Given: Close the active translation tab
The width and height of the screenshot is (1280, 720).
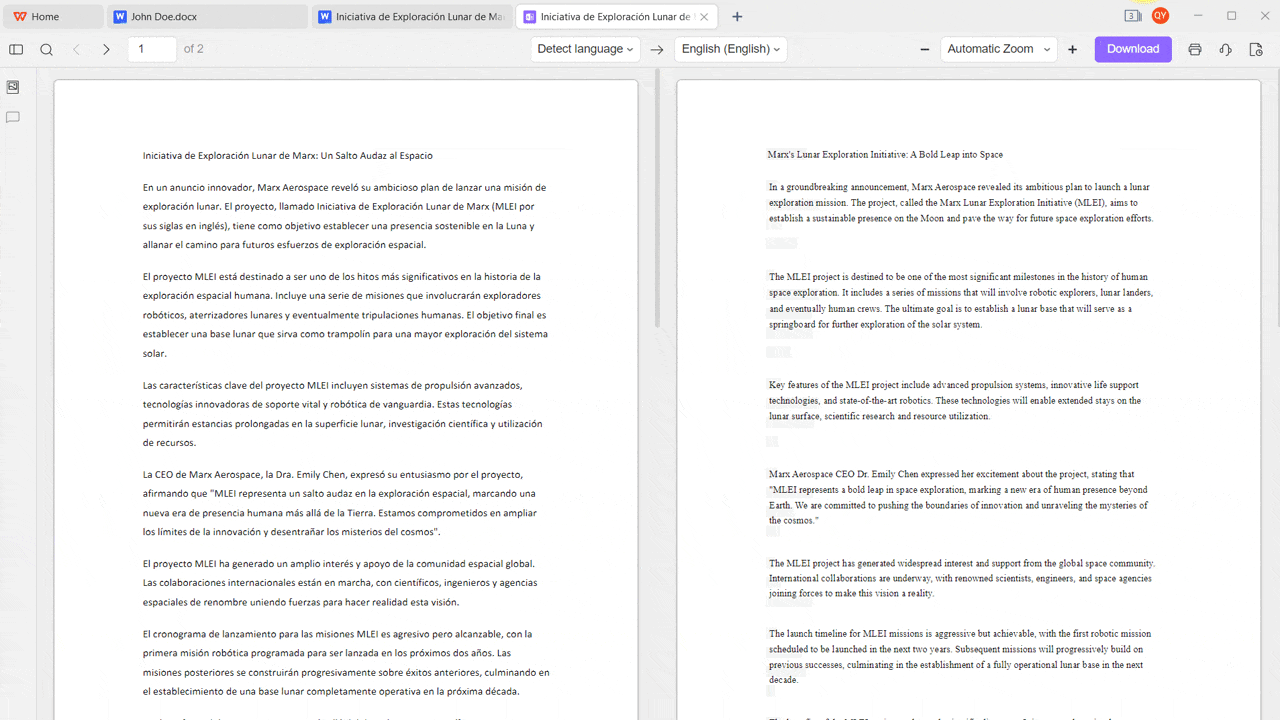Looking at the screenshot, I should tap(704, 17).
